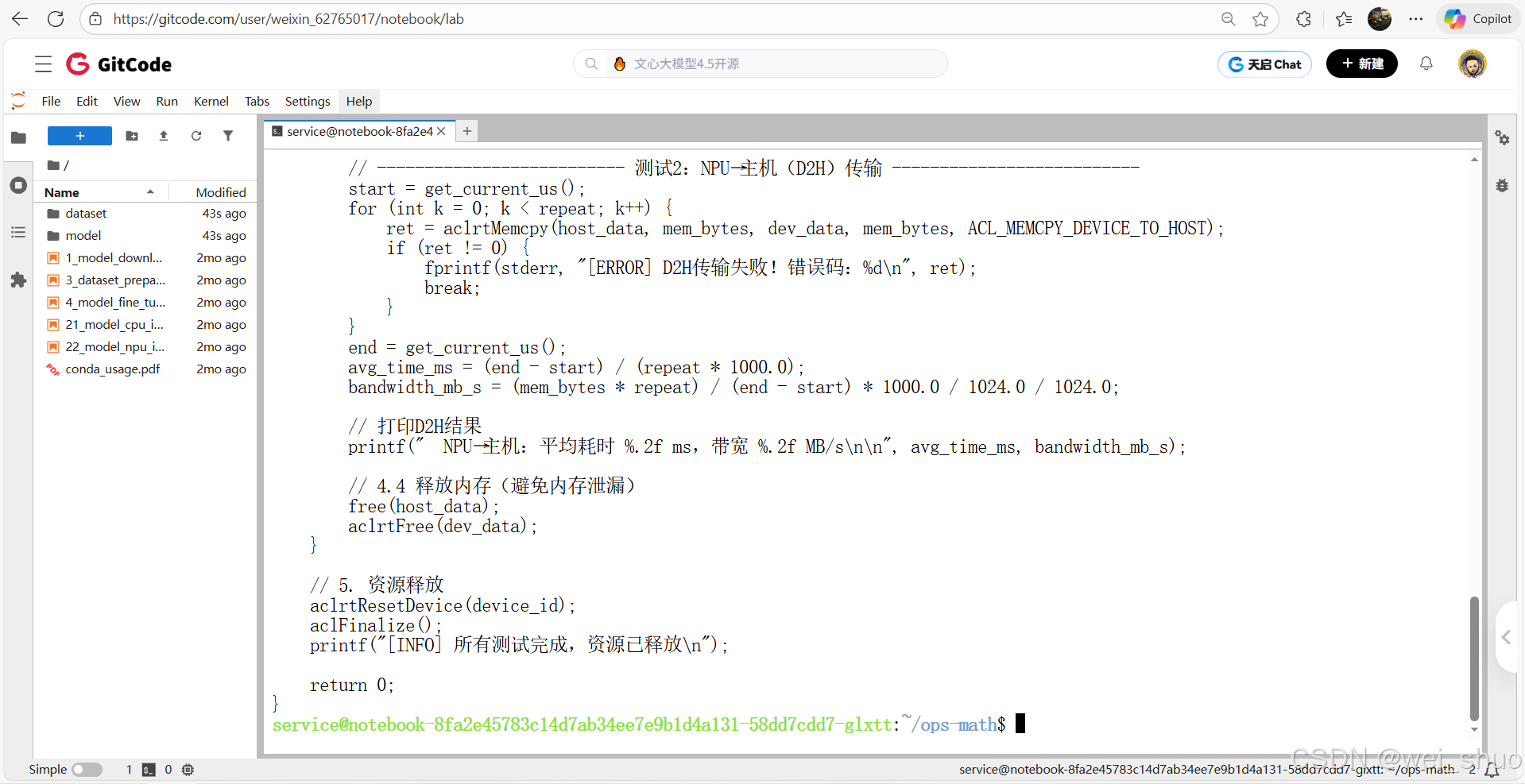This screenshot has height=784, width=1525.
Task: Open the file browser sidebar panel
Action: pyautogui.click(x=18, y=137)
